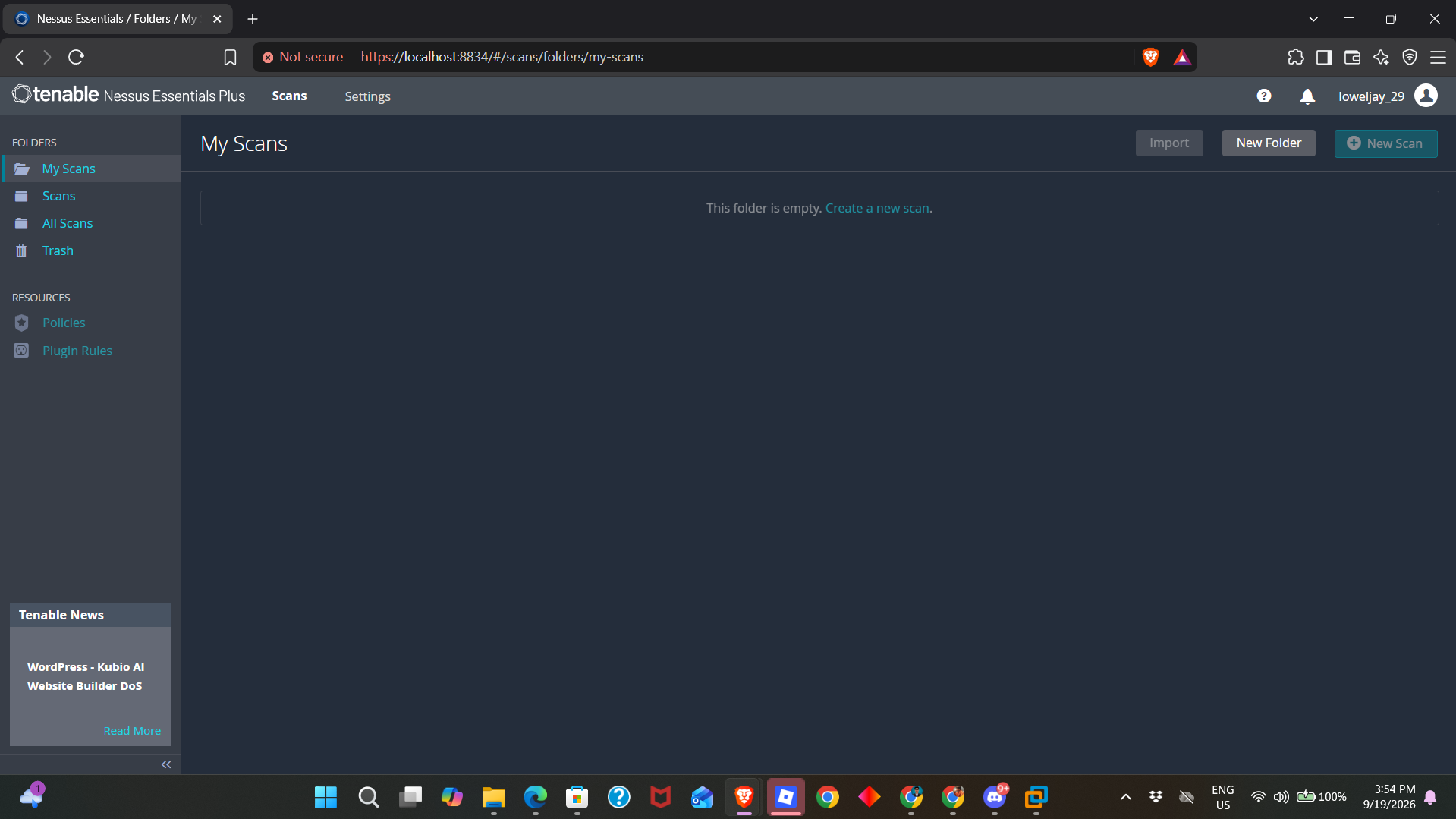Toggle the browser sidebar panel icon
This screenshot has height=819, width=1456.
pos(1324,57)
